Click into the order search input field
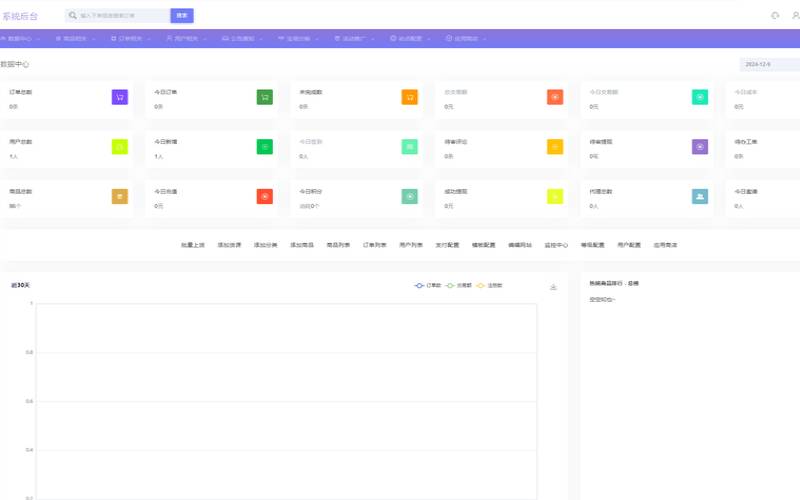This screenshot has width=800, height=500. click(122, 15)
